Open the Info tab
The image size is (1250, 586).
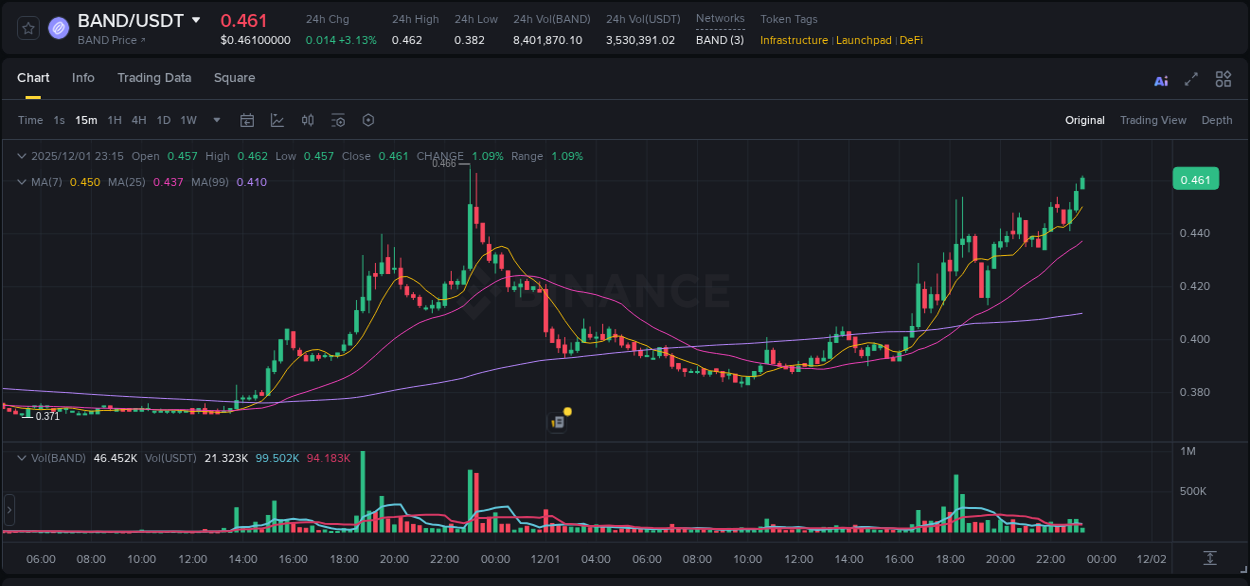pos(83,77)
